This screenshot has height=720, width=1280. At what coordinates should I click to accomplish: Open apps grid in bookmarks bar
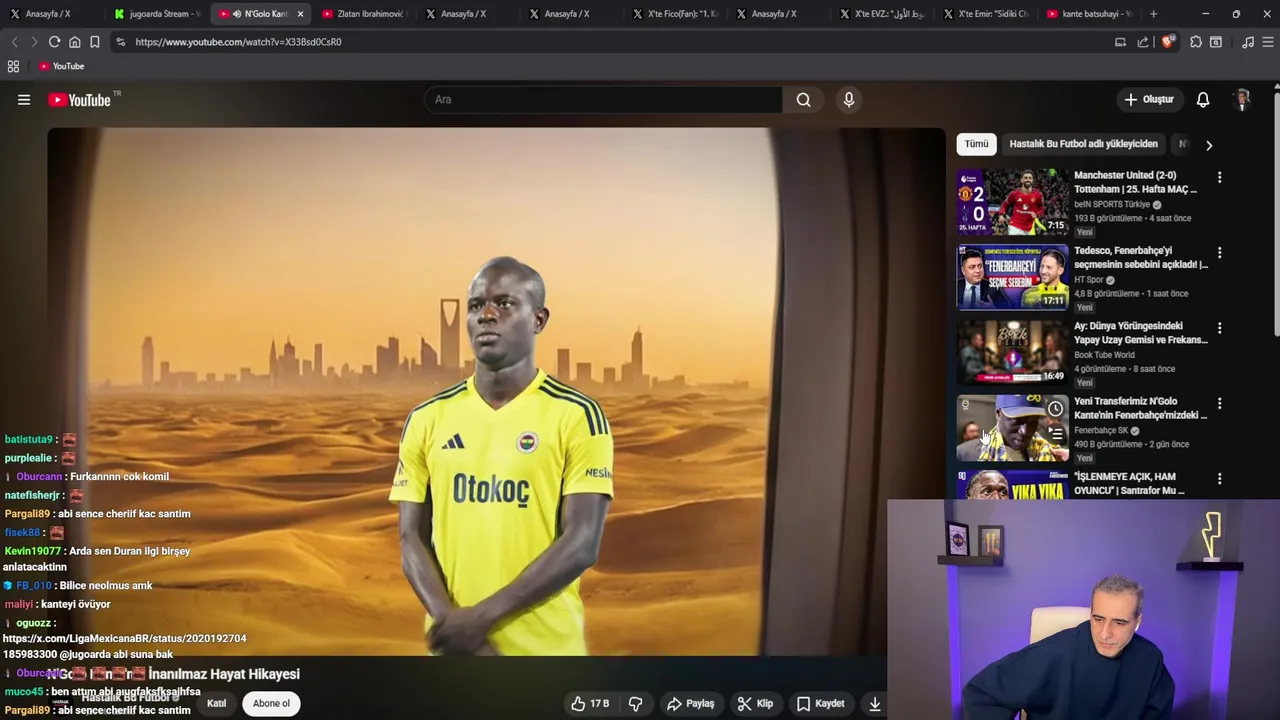[13, 66]
